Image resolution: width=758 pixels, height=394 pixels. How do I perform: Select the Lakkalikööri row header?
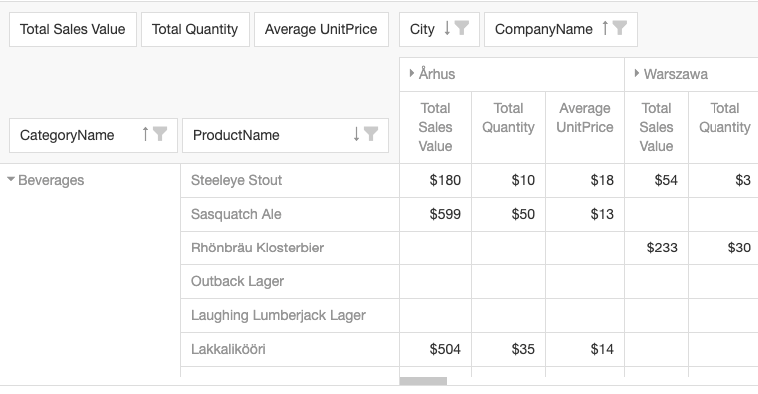click(290, 349)
